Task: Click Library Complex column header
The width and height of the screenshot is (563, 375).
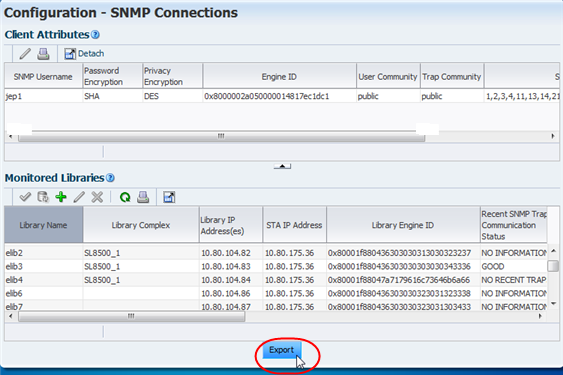Action: [141, 225]
